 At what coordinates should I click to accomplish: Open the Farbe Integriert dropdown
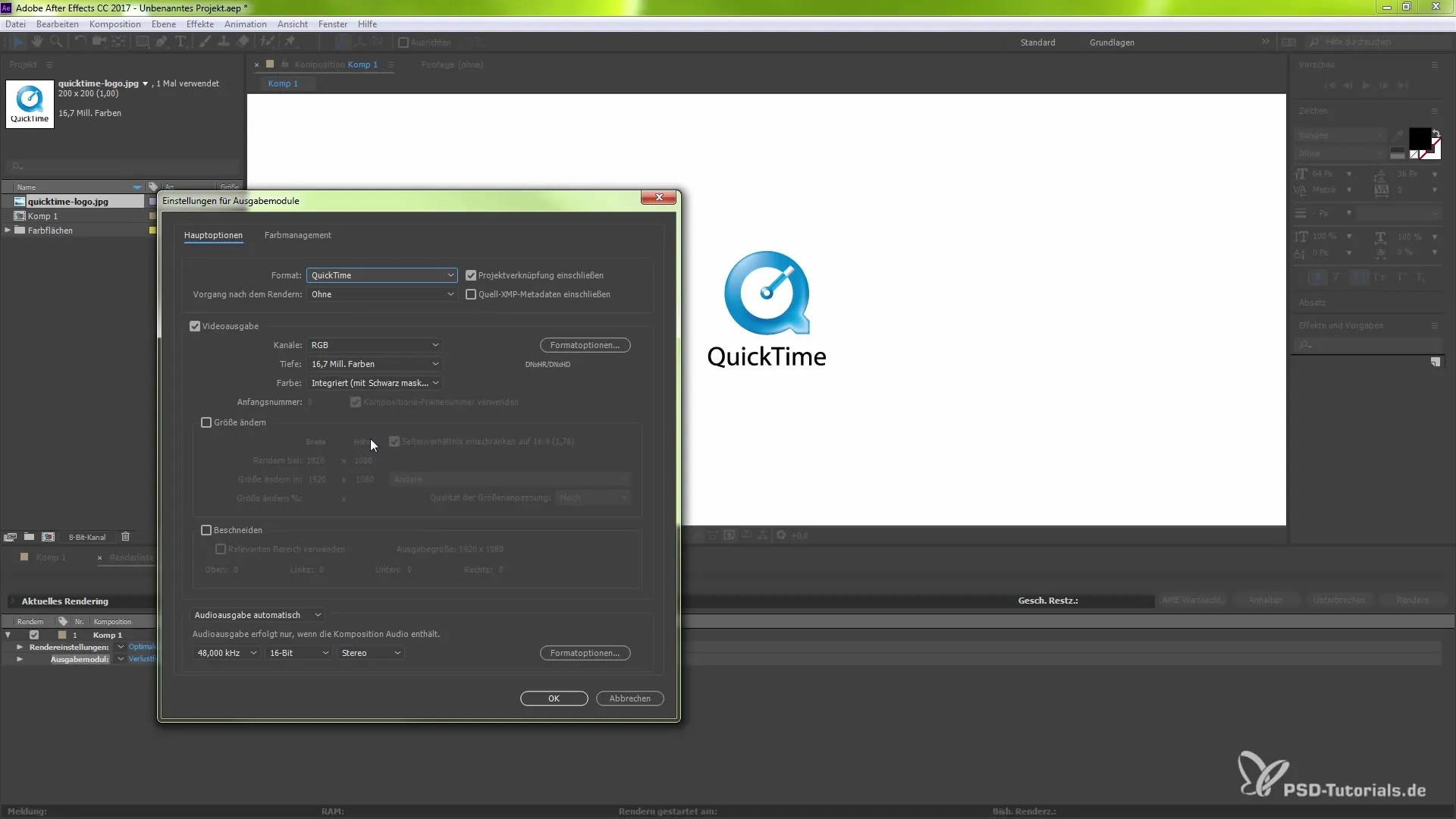[375, 383]
